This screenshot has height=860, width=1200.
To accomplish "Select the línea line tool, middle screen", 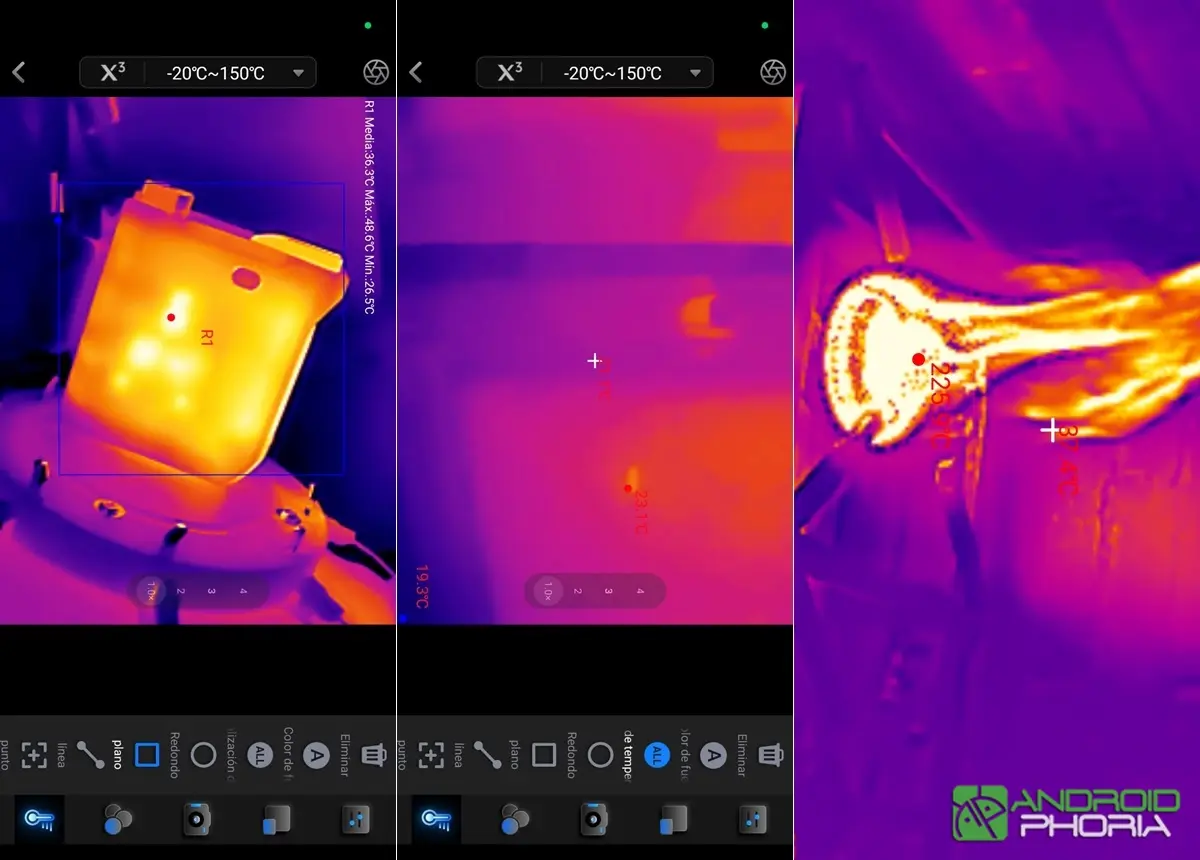I will click(x=487, y=755).
